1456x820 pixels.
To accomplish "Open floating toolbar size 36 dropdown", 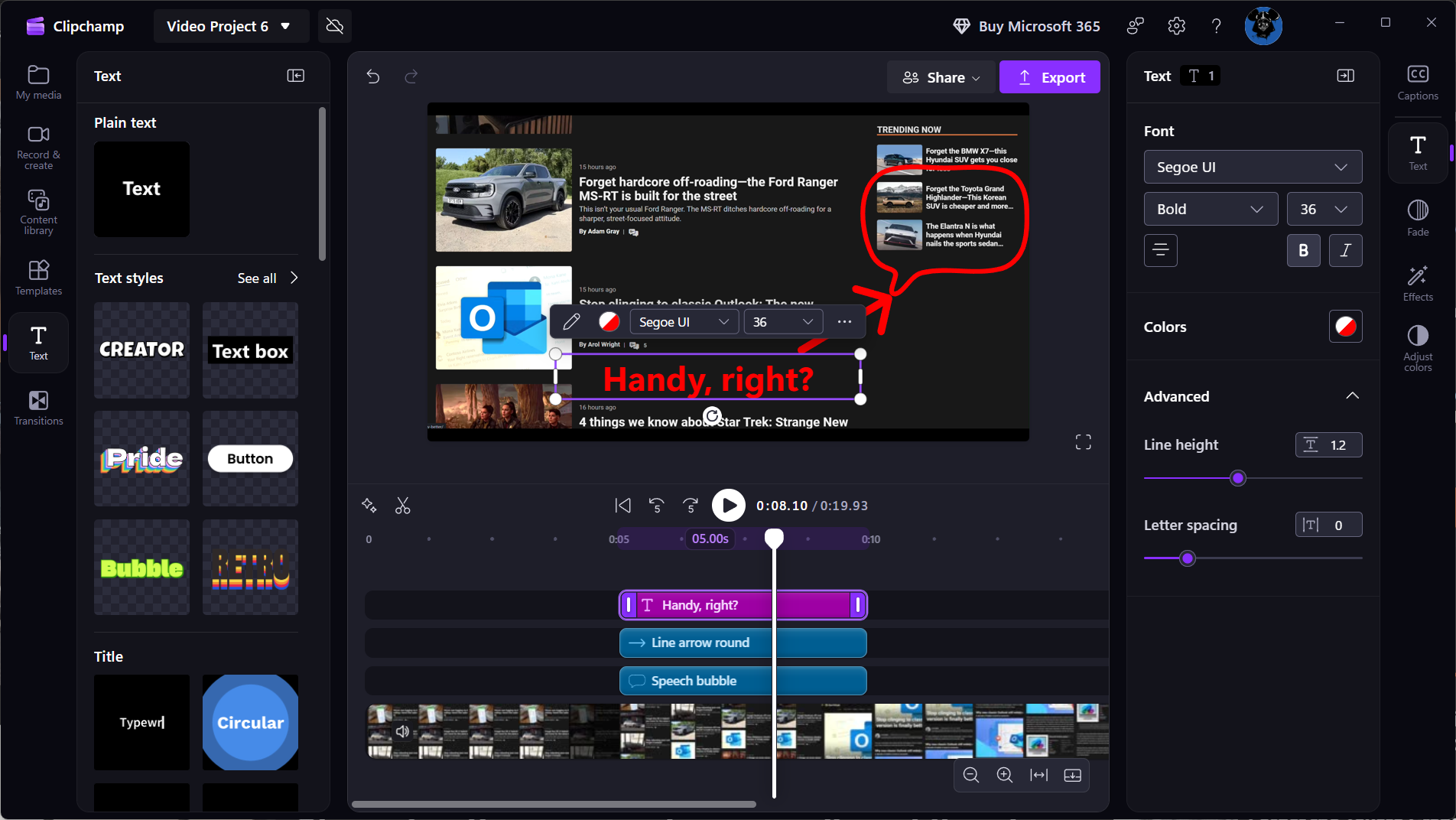I will tap(783, 322).
